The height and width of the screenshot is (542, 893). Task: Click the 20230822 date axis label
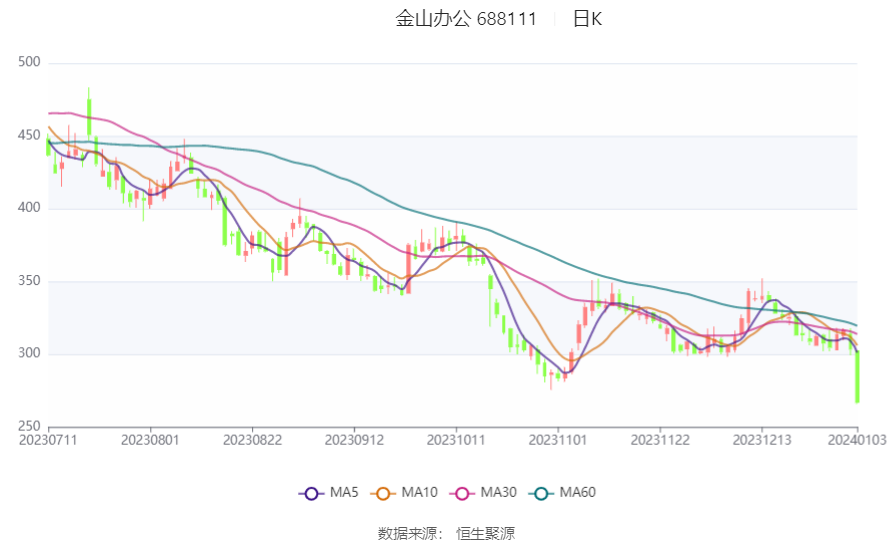click(252, 440)
